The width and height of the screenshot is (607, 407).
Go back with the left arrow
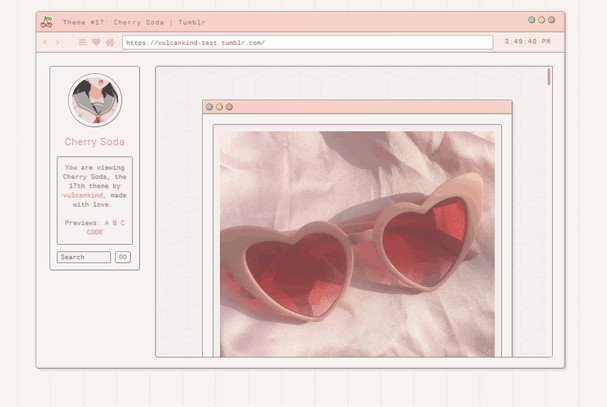point(45,43)
